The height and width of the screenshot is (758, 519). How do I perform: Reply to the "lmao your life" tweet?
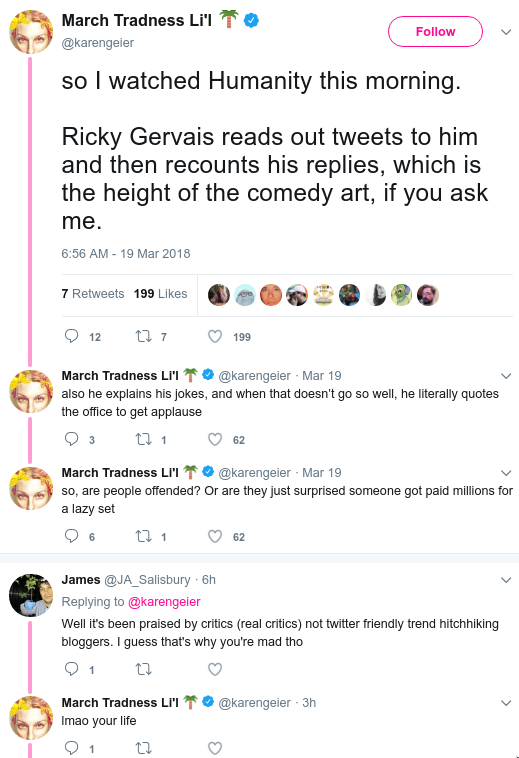tap(72, 748)
